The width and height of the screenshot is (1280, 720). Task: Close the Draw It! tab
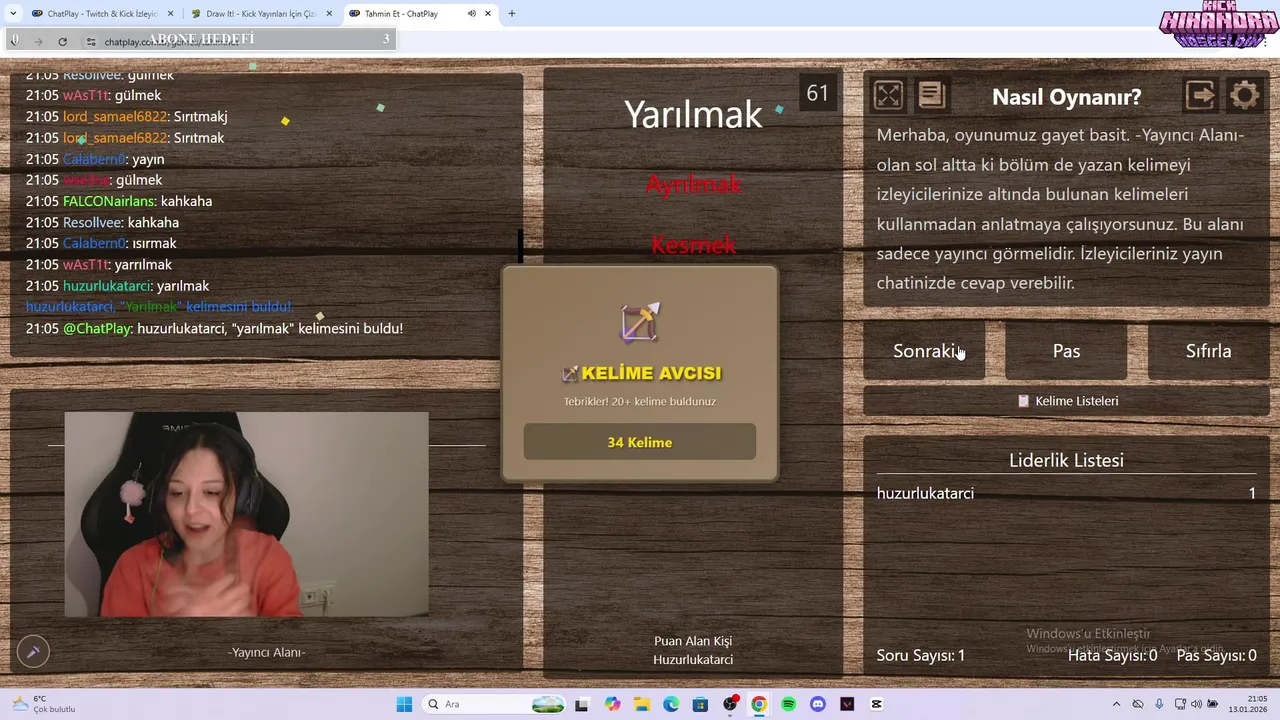pos(329,14)
